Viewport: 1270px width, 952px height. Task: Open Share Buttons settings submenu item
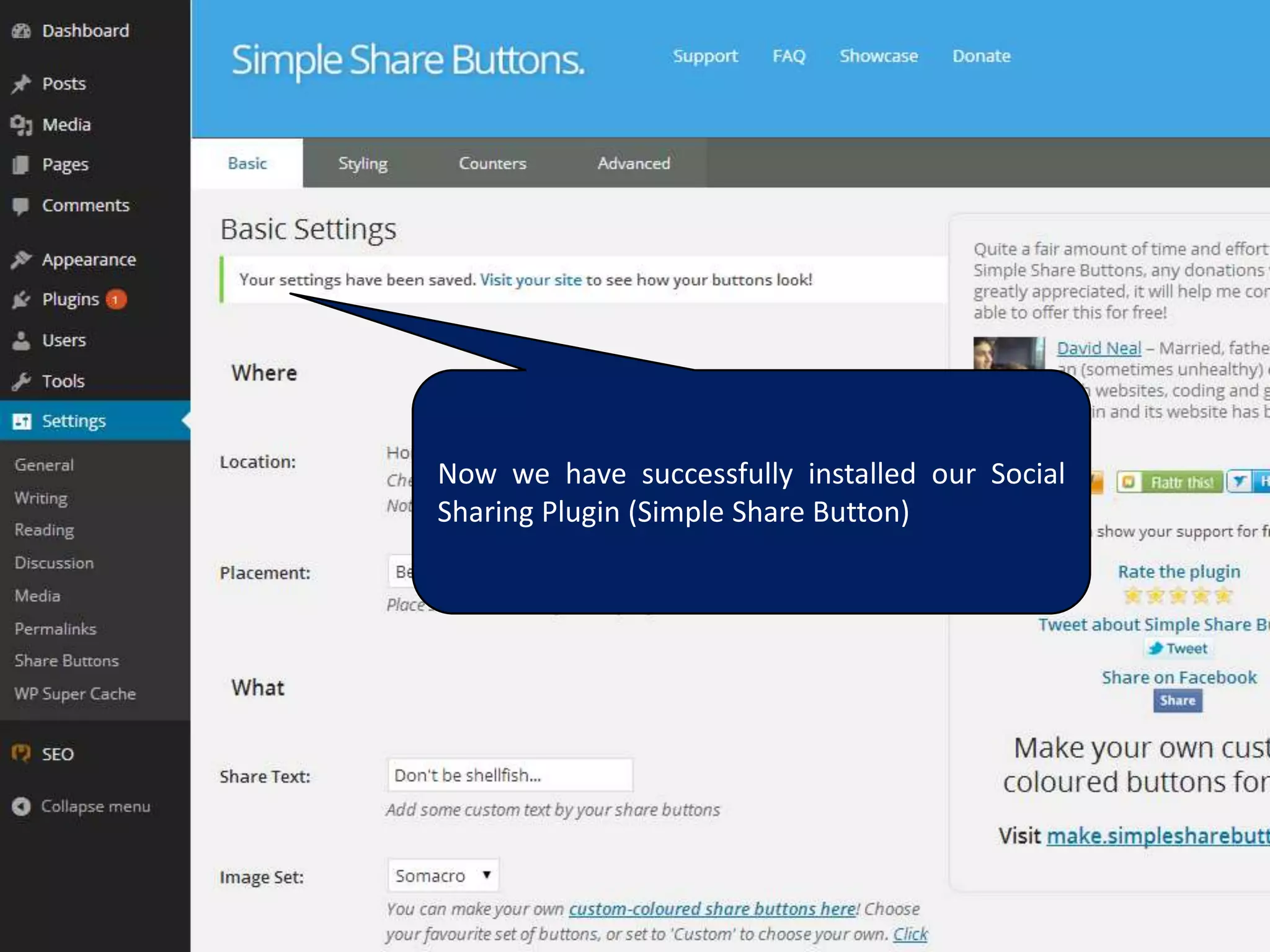pos(67,661)
